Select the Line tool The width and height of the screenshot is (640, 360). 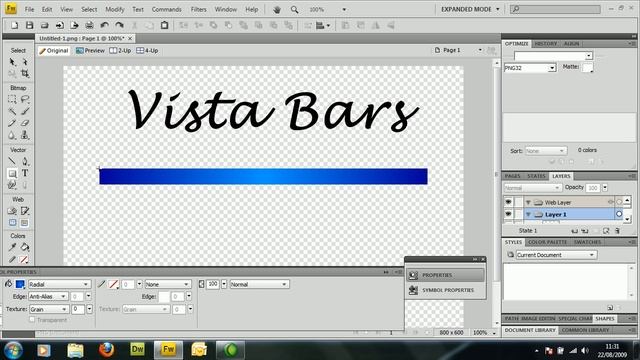click(12, 161)
